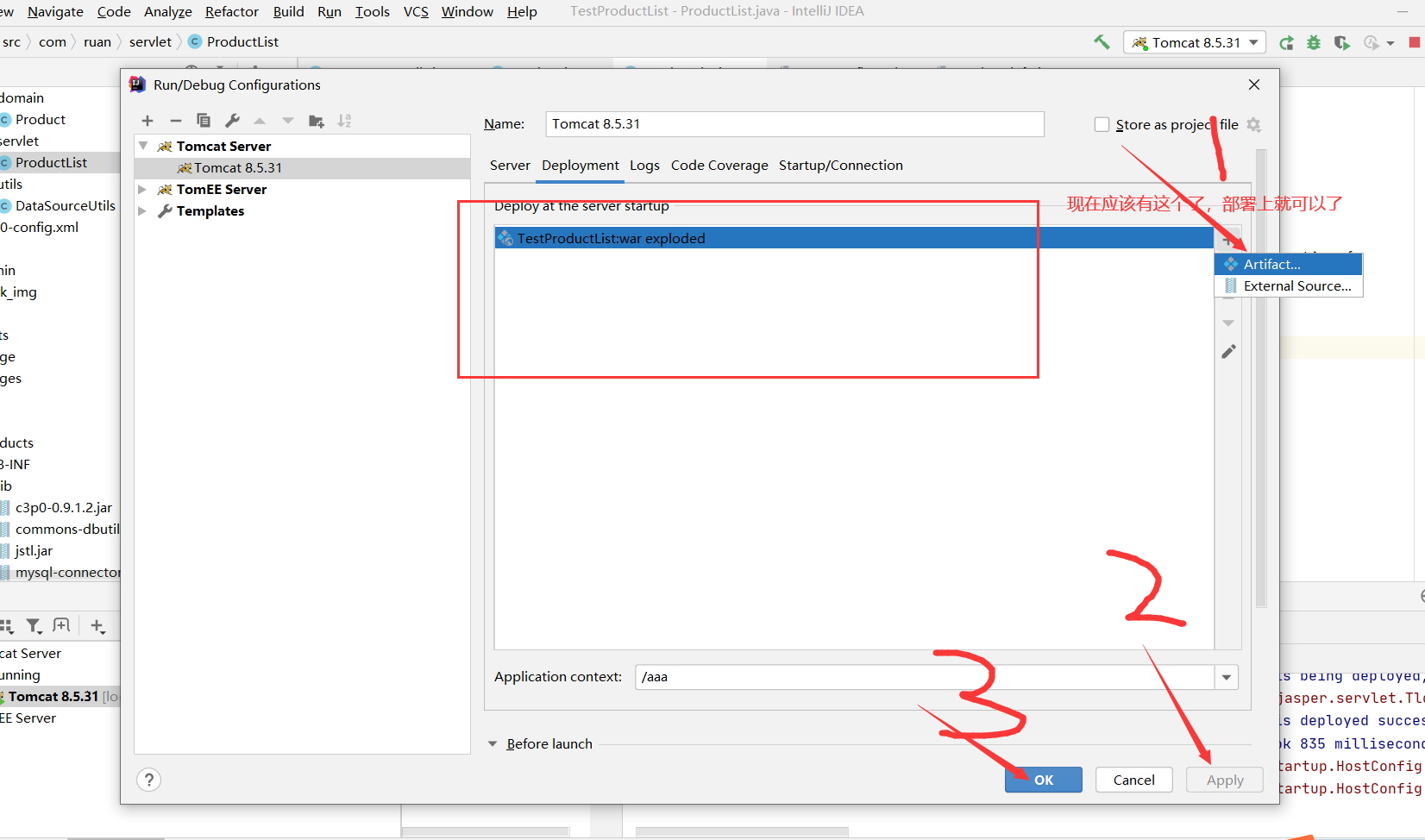This screenshot has width=1425, height=840.
Task: Click the dialog's vertical scrollbar
Action: coord(1261,379)
